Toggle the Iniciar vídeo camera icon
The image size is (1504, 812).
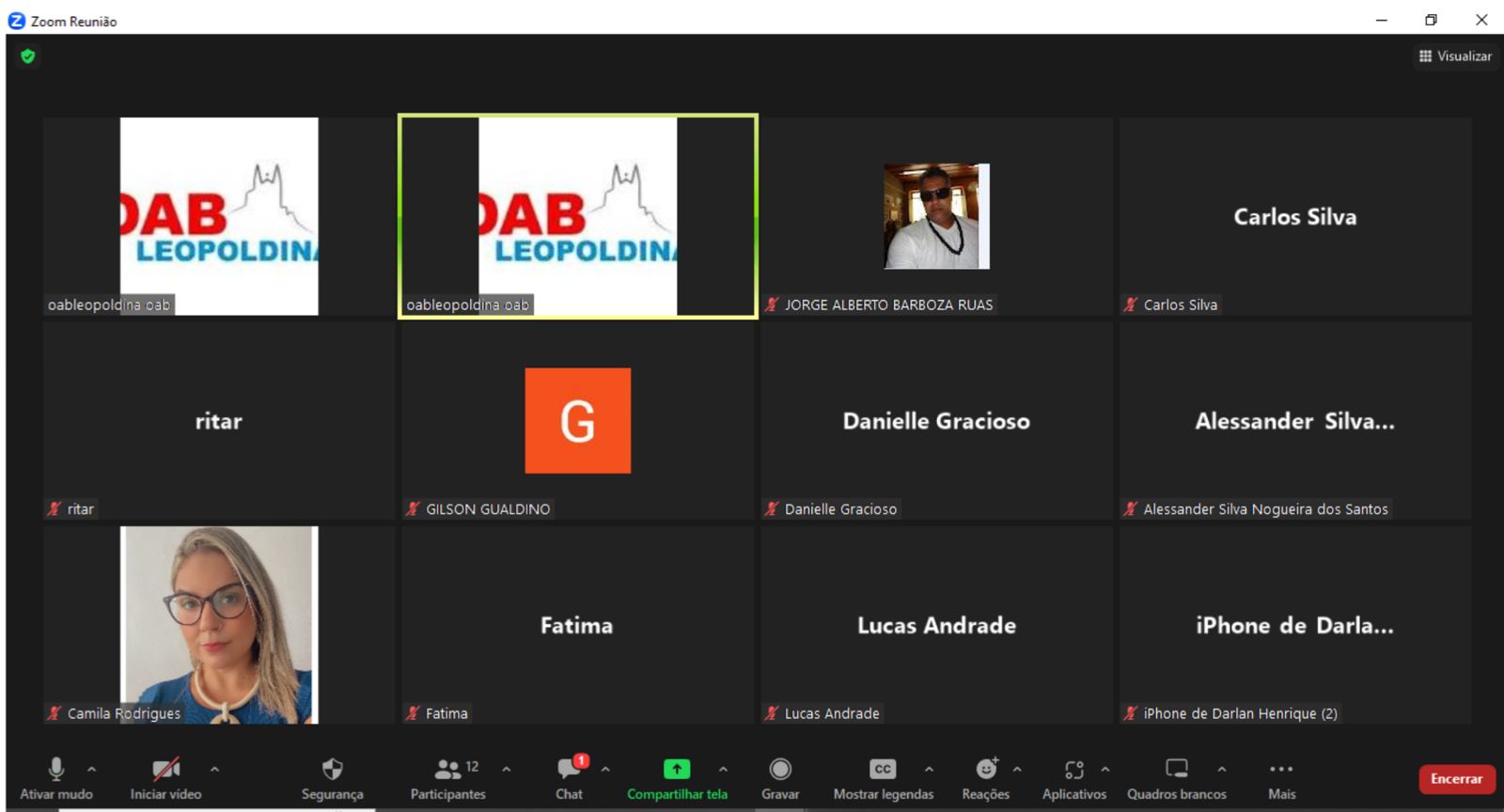click(166, 769)
